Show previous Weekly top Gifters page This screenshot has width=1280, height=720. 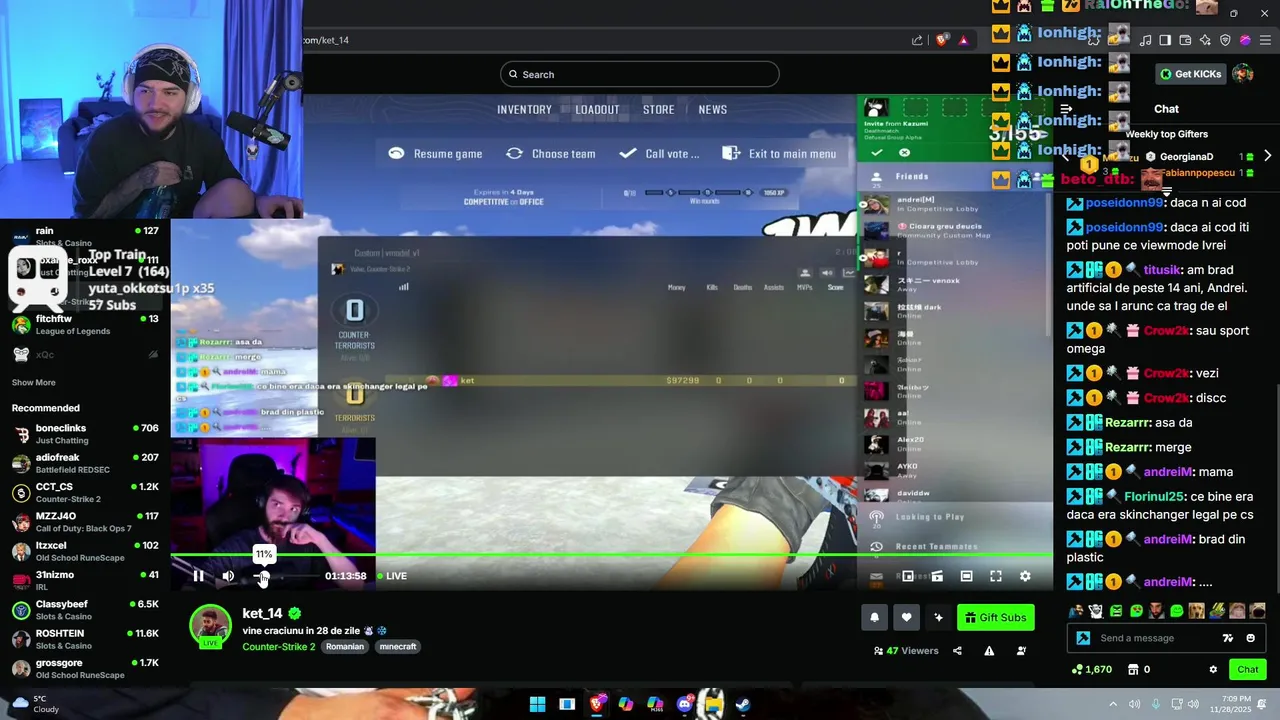point(1065,156)
